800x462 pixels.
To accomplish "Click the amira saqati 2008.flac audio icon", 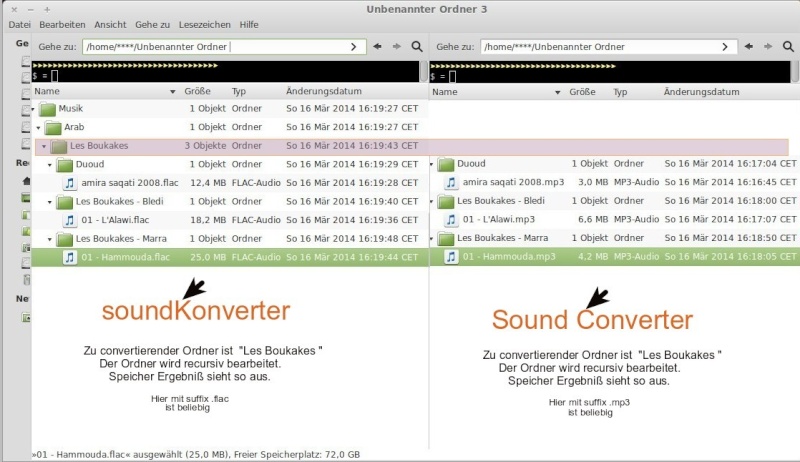I will point(70,183).
